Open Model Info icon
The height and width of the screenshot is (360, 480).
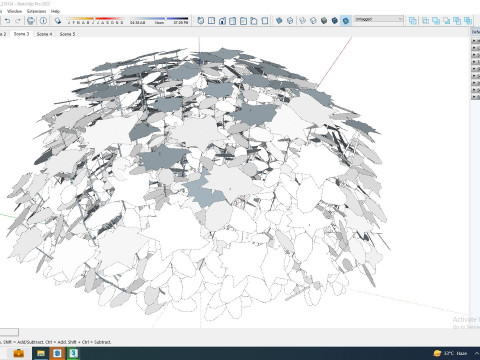coord(43,21)
